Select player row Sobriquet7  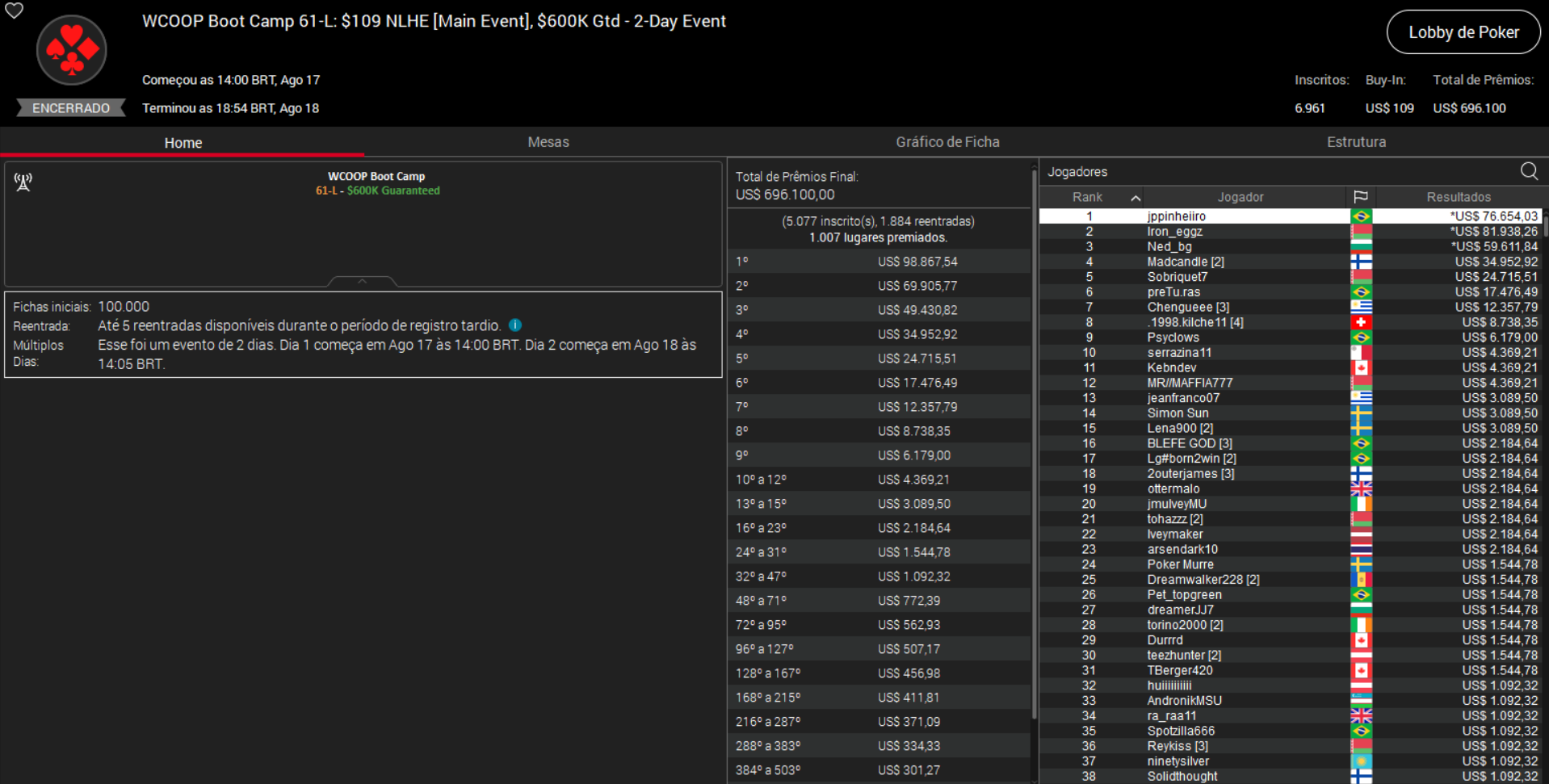1290,277
